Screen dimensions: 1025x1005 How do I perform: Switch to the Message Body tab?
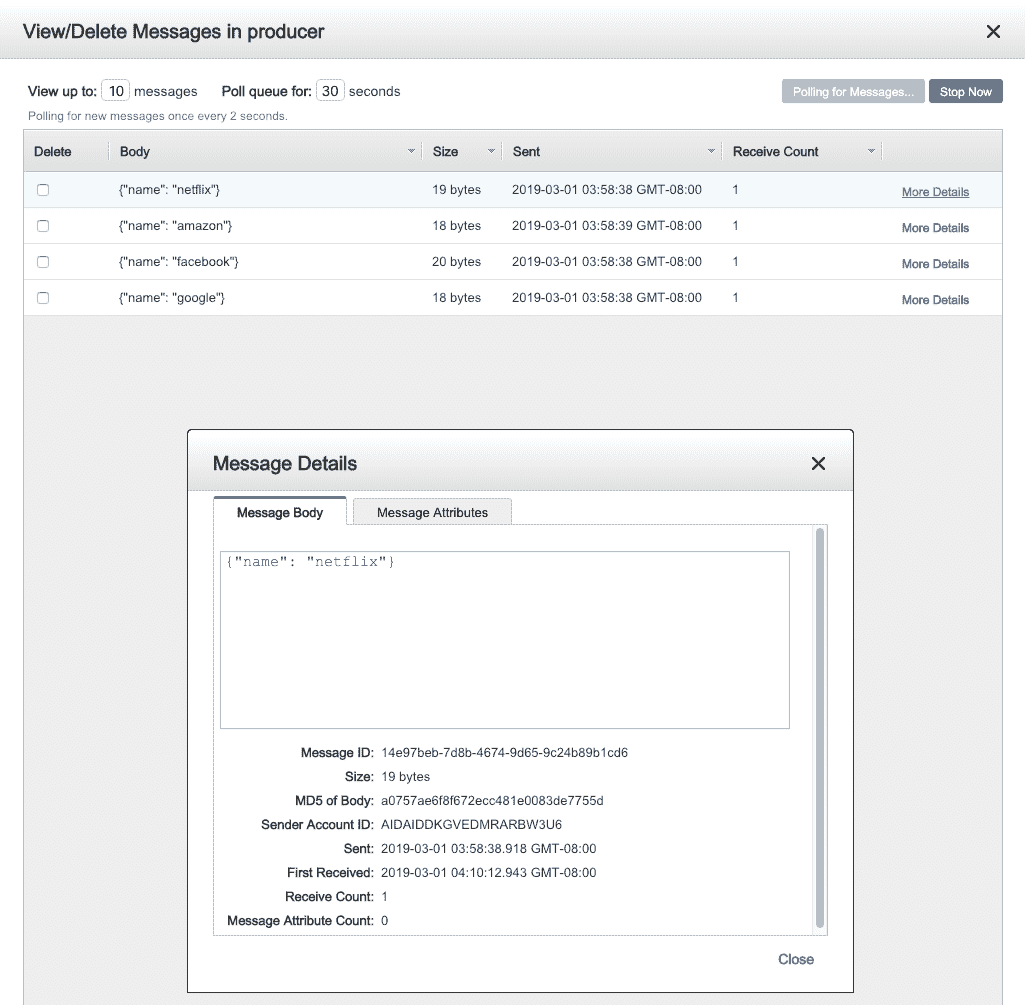pos(280,512)
